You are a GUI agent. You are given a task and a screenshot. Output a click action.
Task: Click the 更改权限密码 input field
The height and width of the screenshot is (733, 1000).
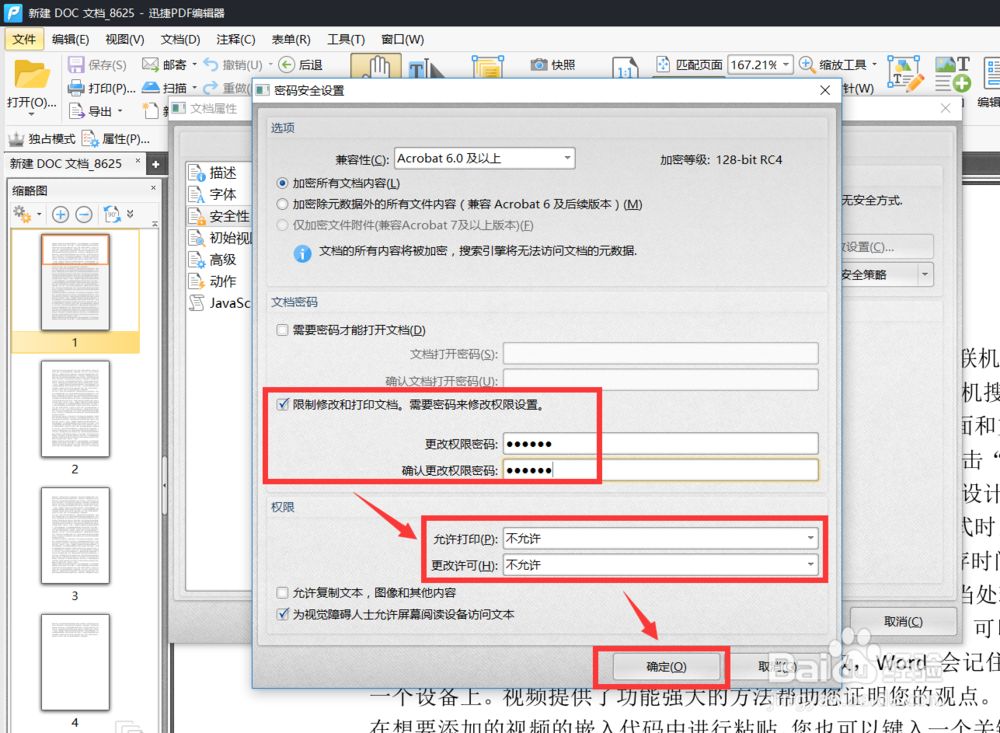661,444
